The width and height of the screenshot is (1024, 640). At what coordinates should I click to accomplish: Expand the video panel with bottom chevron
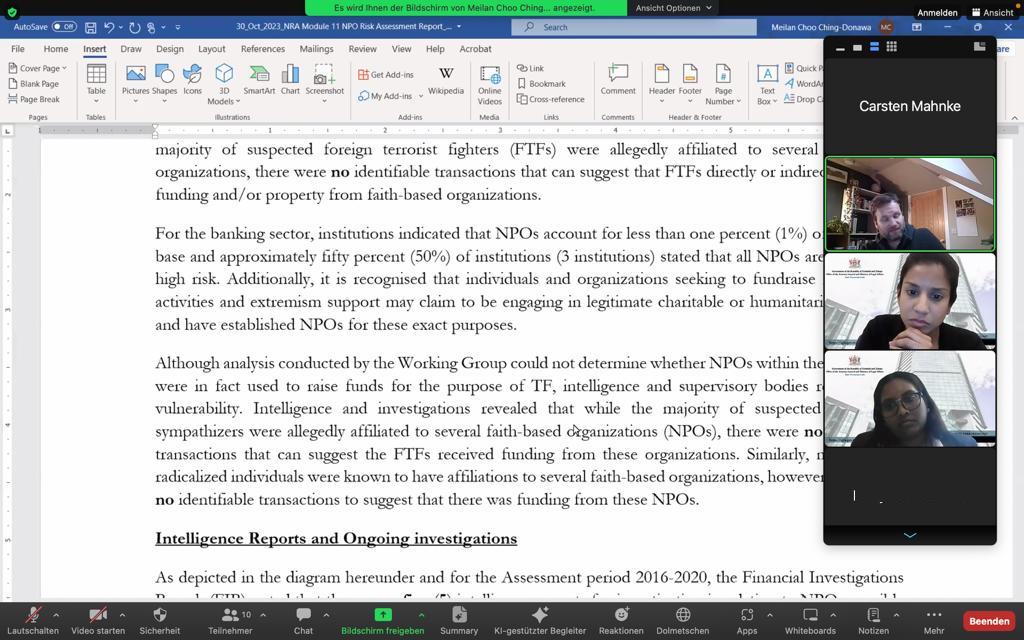point(910,536)
